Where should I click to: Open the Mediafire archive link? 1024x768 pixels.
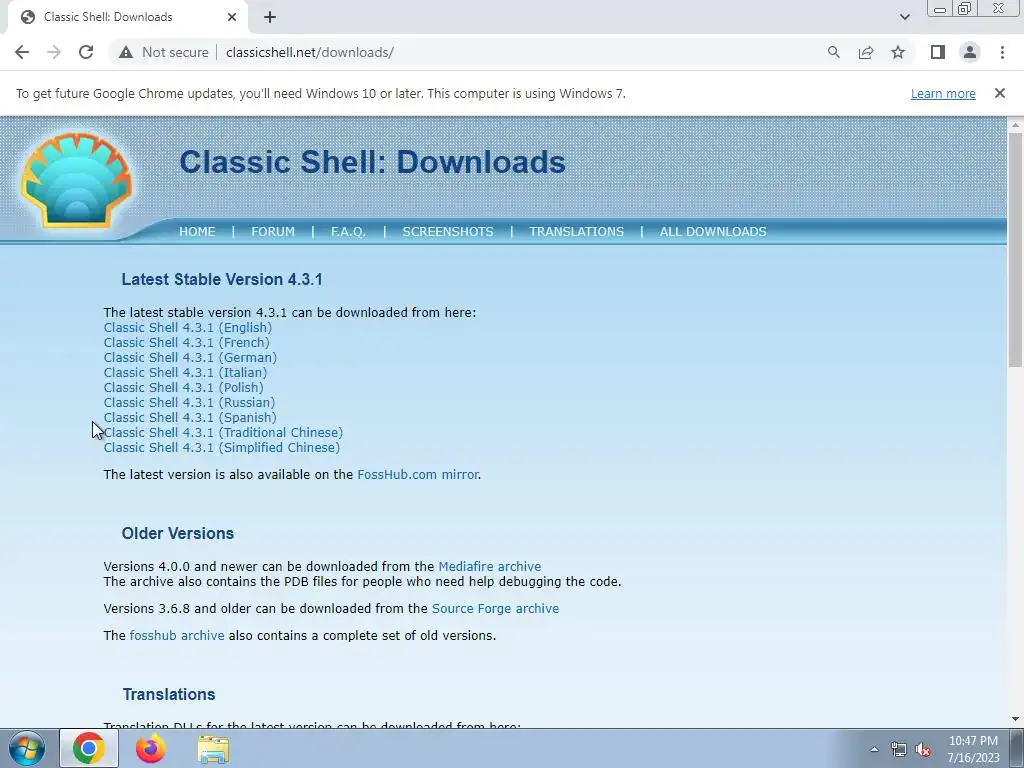[x=490, y=567]
